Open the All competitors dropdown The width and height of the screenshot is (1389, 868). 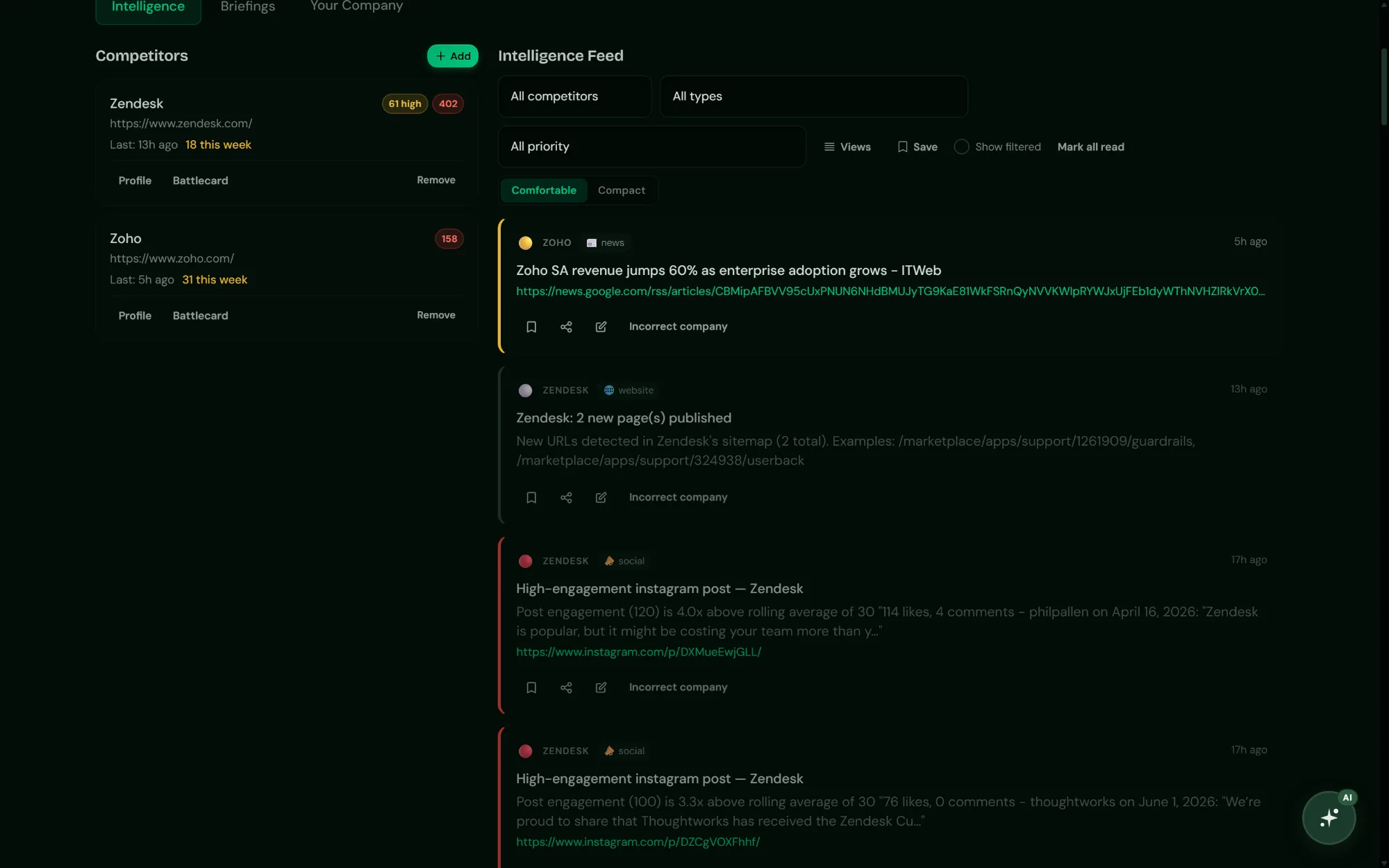click(x=575, y=97)
